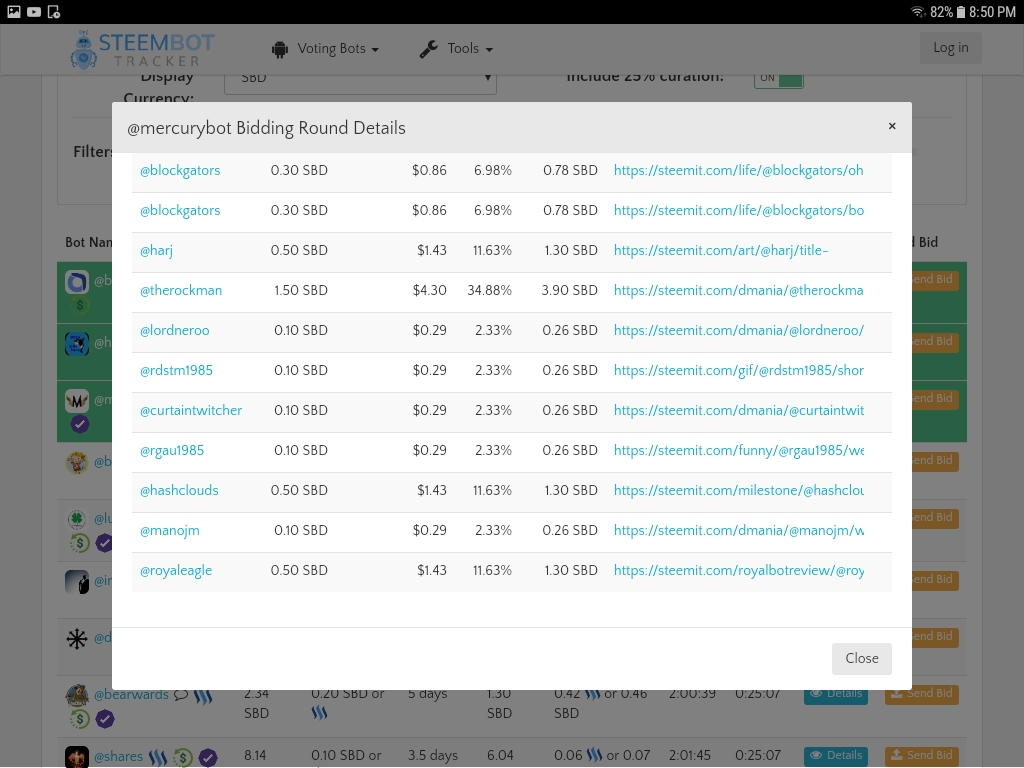Screen dimensions: 1024x768
Task: Click the green dollar refund icon under @bearwards
Action: click(x=80, y=719)
